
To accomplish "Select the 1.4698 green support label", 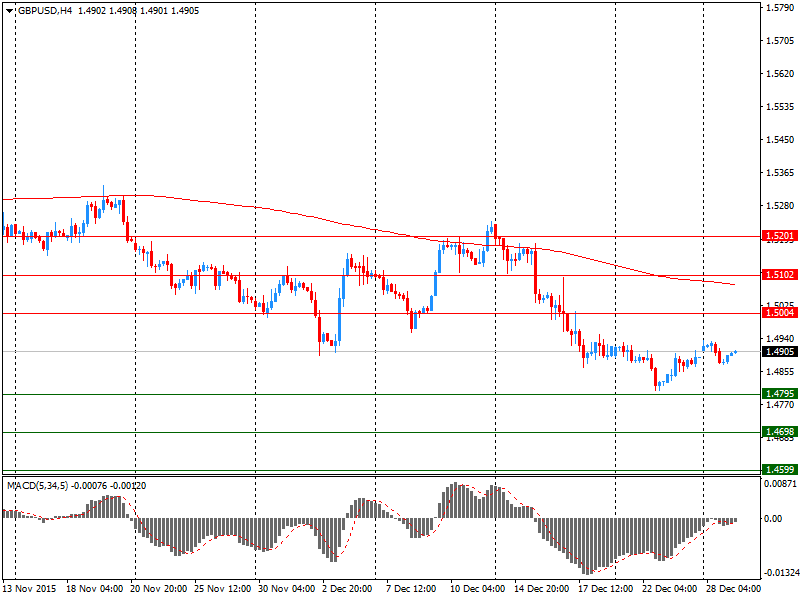I will click(780, 432).
